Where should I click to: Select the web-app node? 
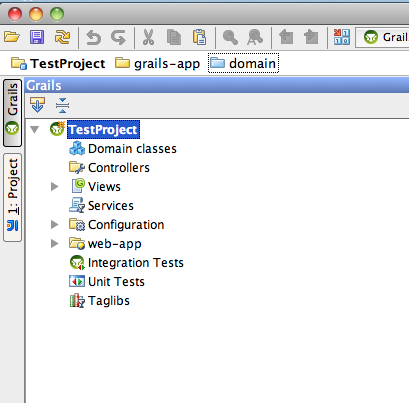click(x=115, y=244)
